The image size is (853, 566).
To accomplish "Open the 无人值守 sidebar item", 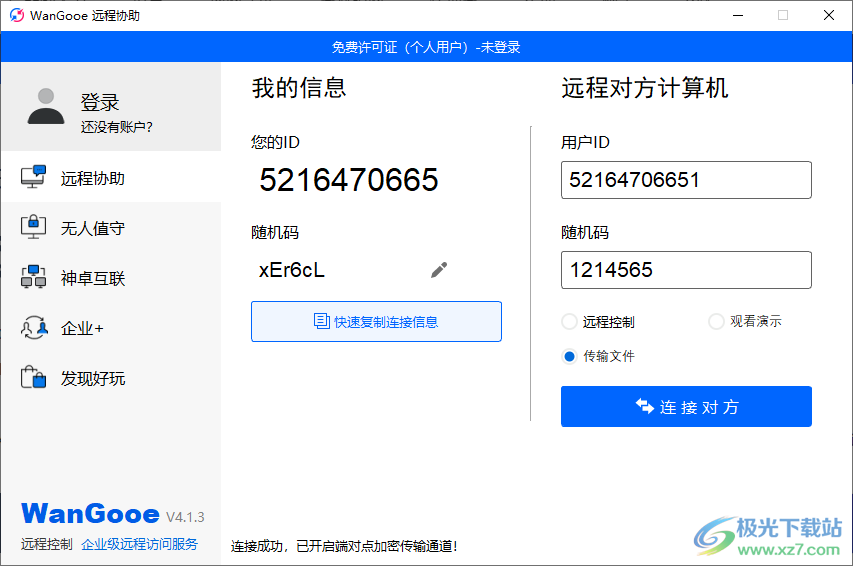I will click(111, 228).
